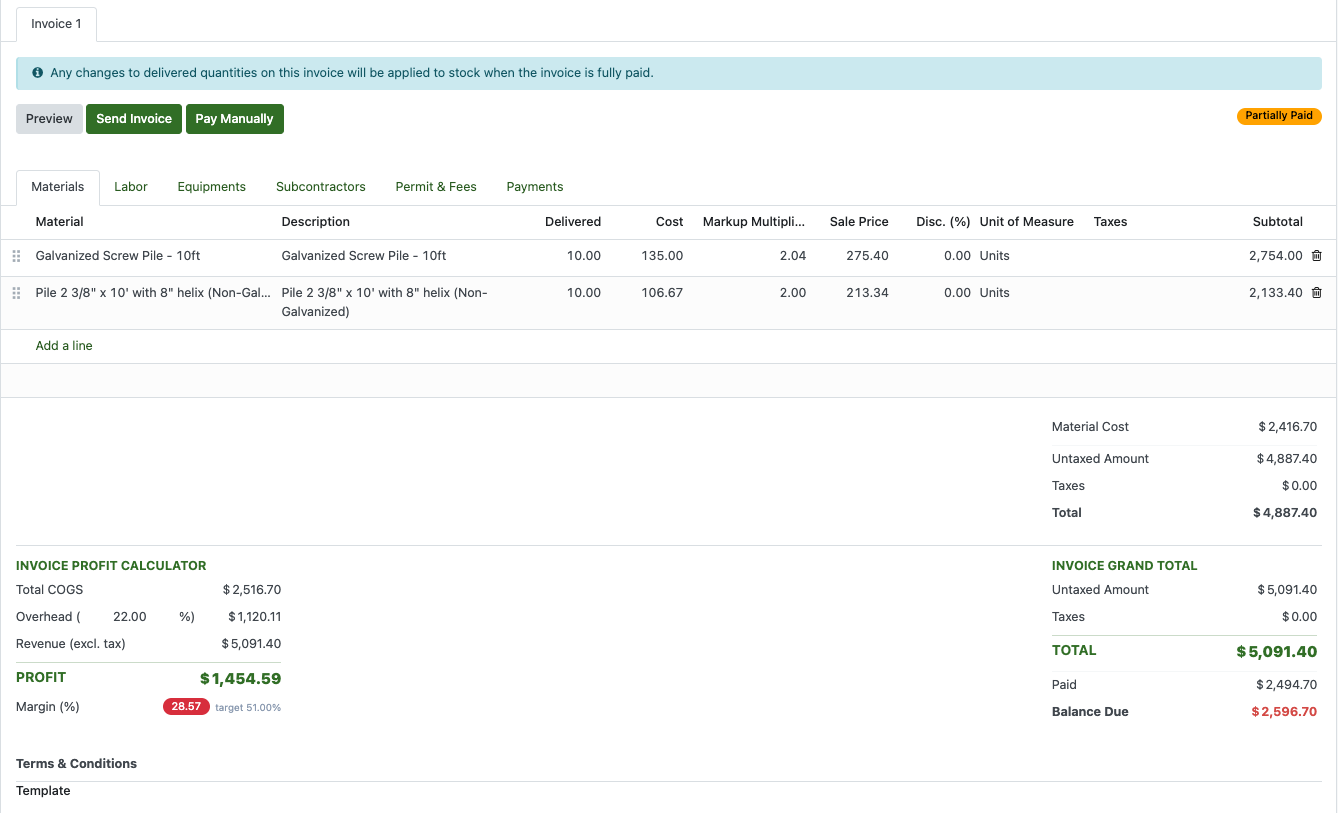Edit sale price 275.40
The image size is (1338, 813).
pos(867,256)
